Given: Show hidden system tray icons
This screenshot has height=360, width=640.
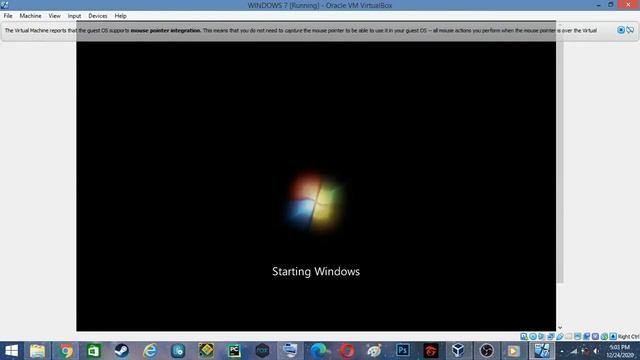Looking at the screenshot, I should click(562, 351).
